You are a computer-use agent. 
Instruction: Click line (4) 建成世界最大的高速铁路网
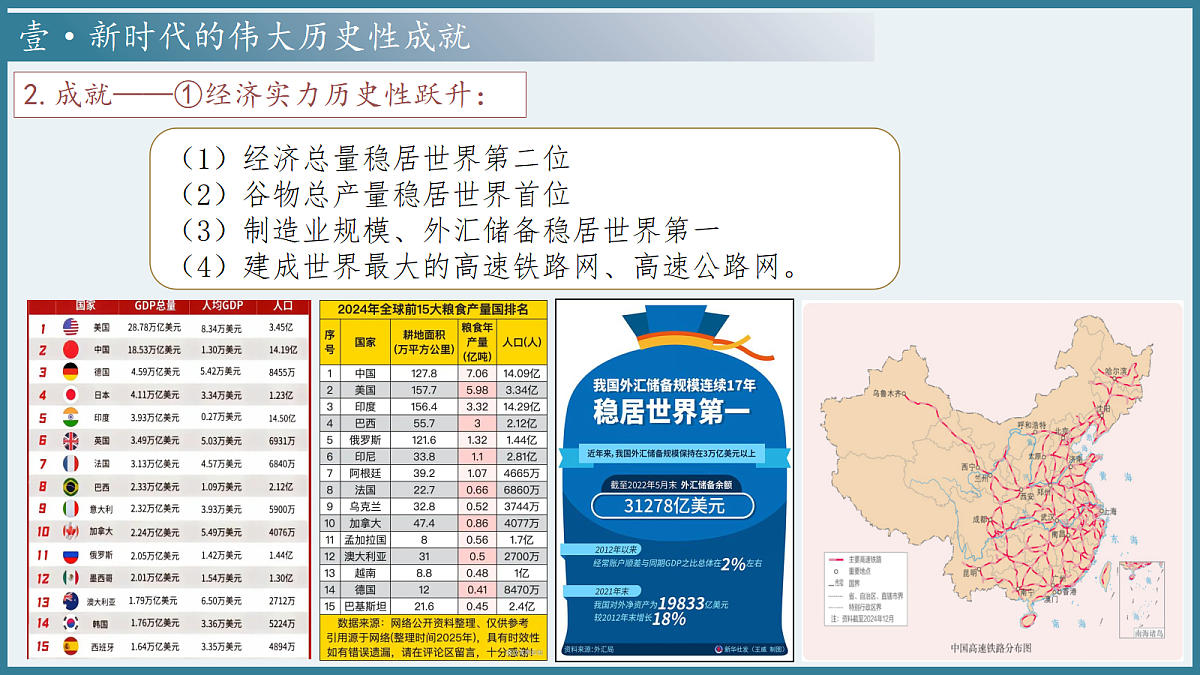tap(490, 267)
